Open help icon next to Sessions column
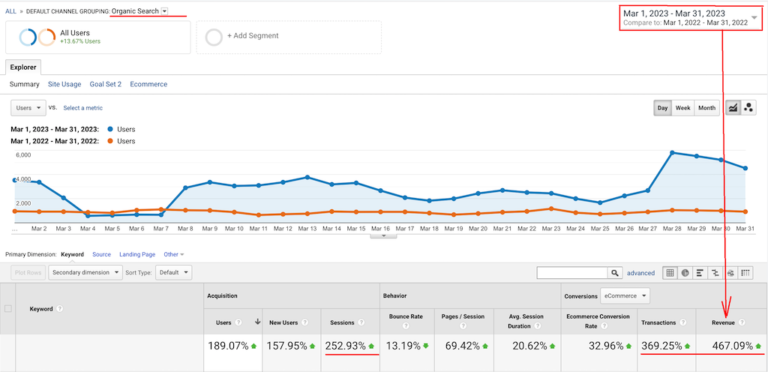 tap(361, 323)
